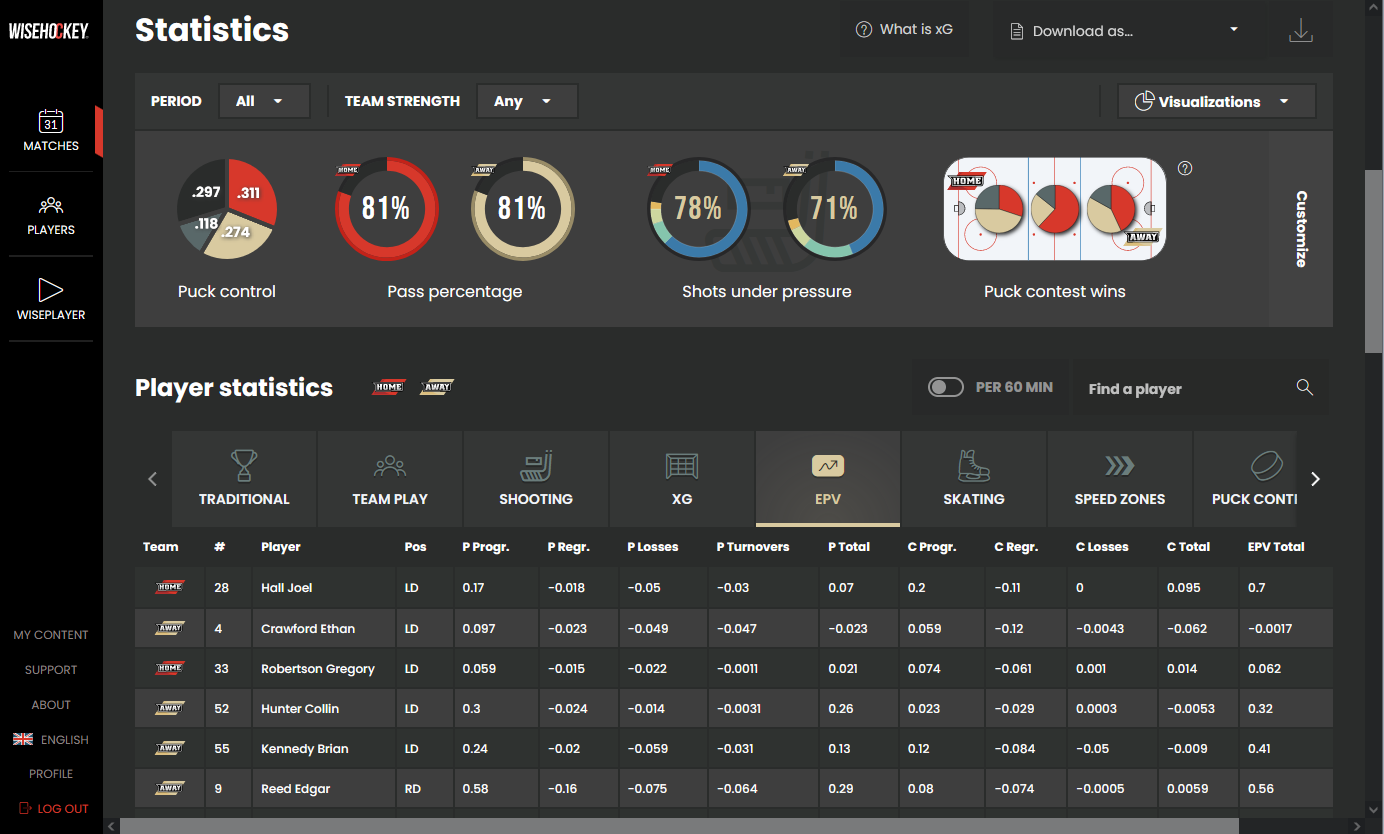Image resolution: width=1384 pixels, height=834 pixels.
Task: Open the Matches section in the sidebar
Action: point(51,131)
